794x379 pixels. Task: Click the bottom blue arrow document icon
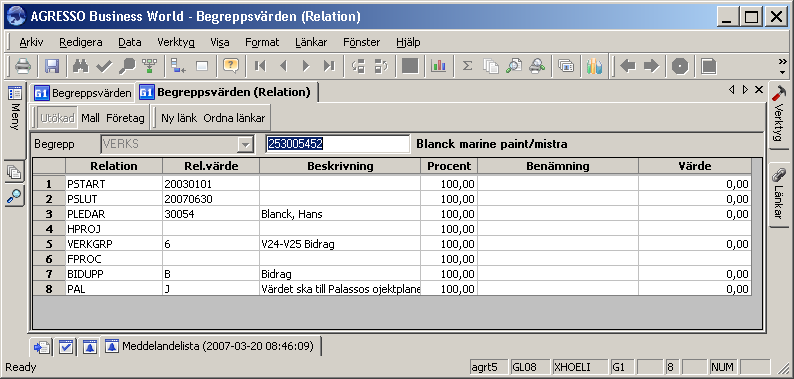42,347
